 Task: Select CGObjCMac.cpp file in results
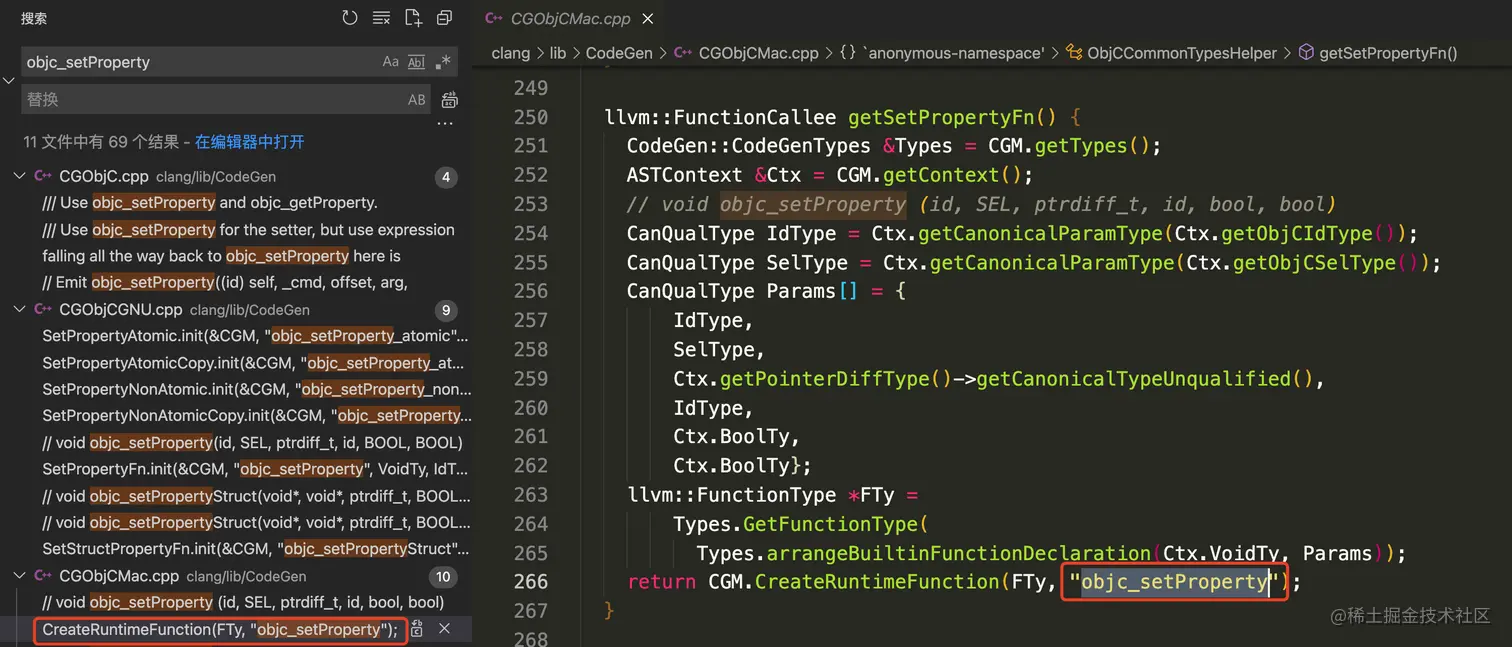coord(119,576)
